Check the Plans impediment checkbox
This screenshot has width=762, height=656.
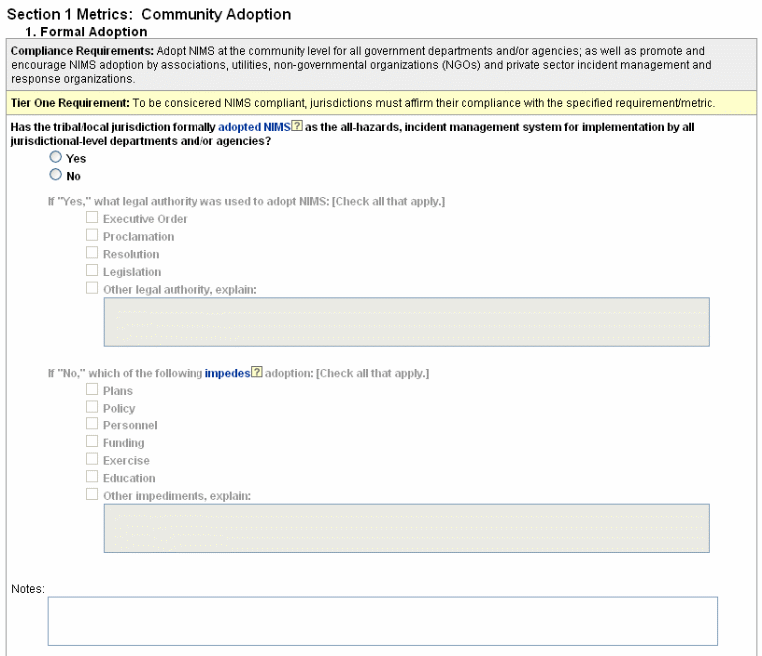click(92, 390)
